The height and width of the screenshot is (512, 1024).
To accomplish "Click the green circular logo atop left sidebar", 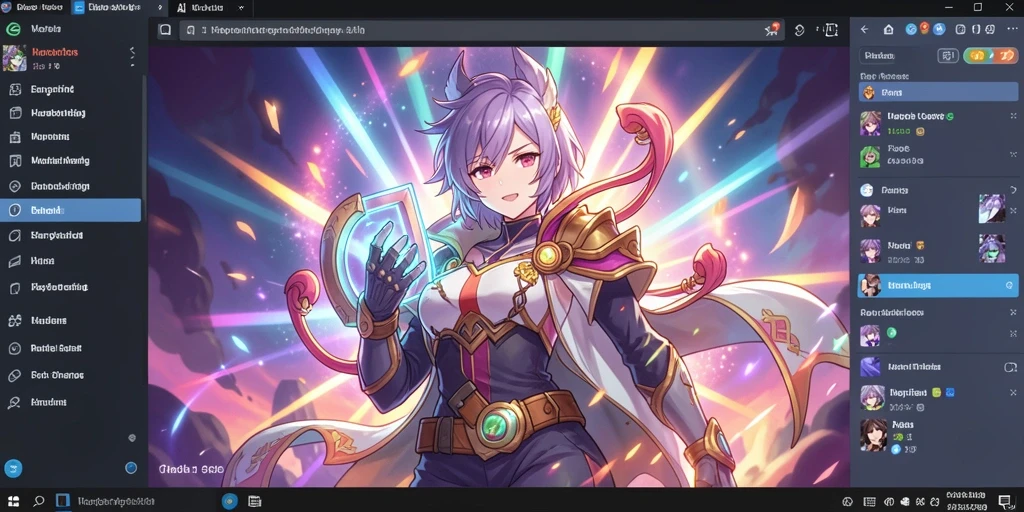I will tap(14, 29).
